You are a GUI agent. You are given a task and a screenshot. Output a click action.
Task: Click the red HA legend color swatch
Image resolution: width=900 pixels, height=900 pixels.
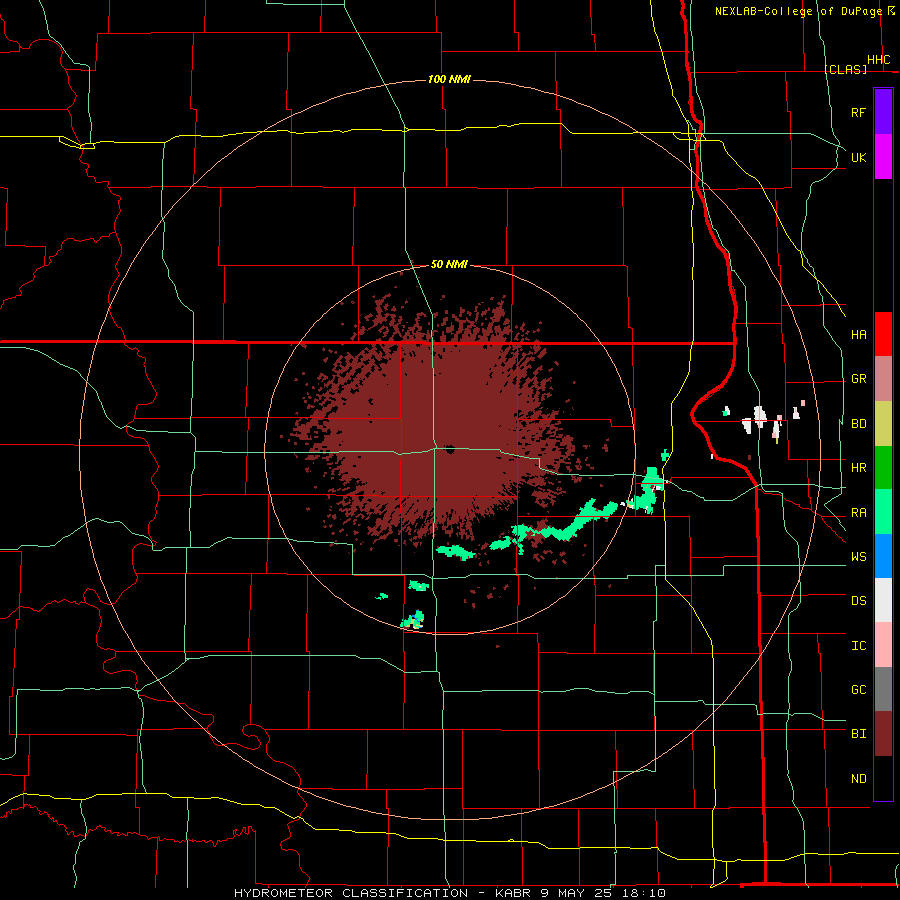[x=883, y=334]
